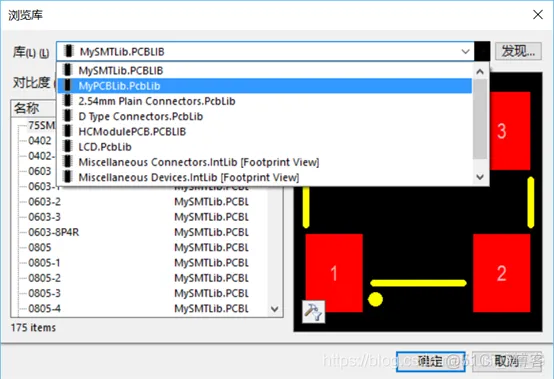The width and height of the screenshot is (554, 379).
Task: Click MySMTLib.PCBL cell in 0805-4 row
Action: click(211, 308)
